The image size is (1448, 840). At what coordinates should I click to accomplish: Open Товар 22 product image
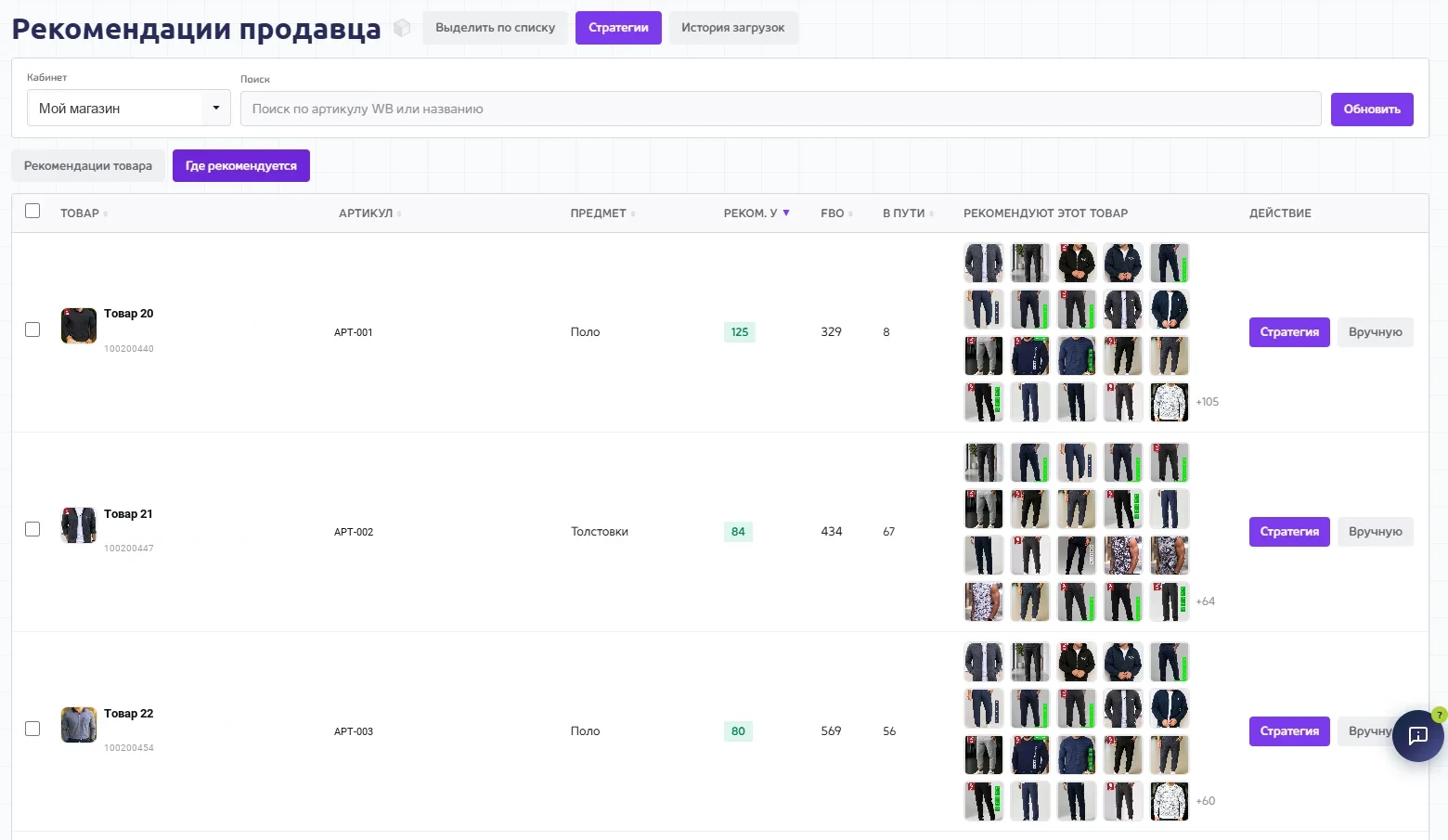click(79, 725)
